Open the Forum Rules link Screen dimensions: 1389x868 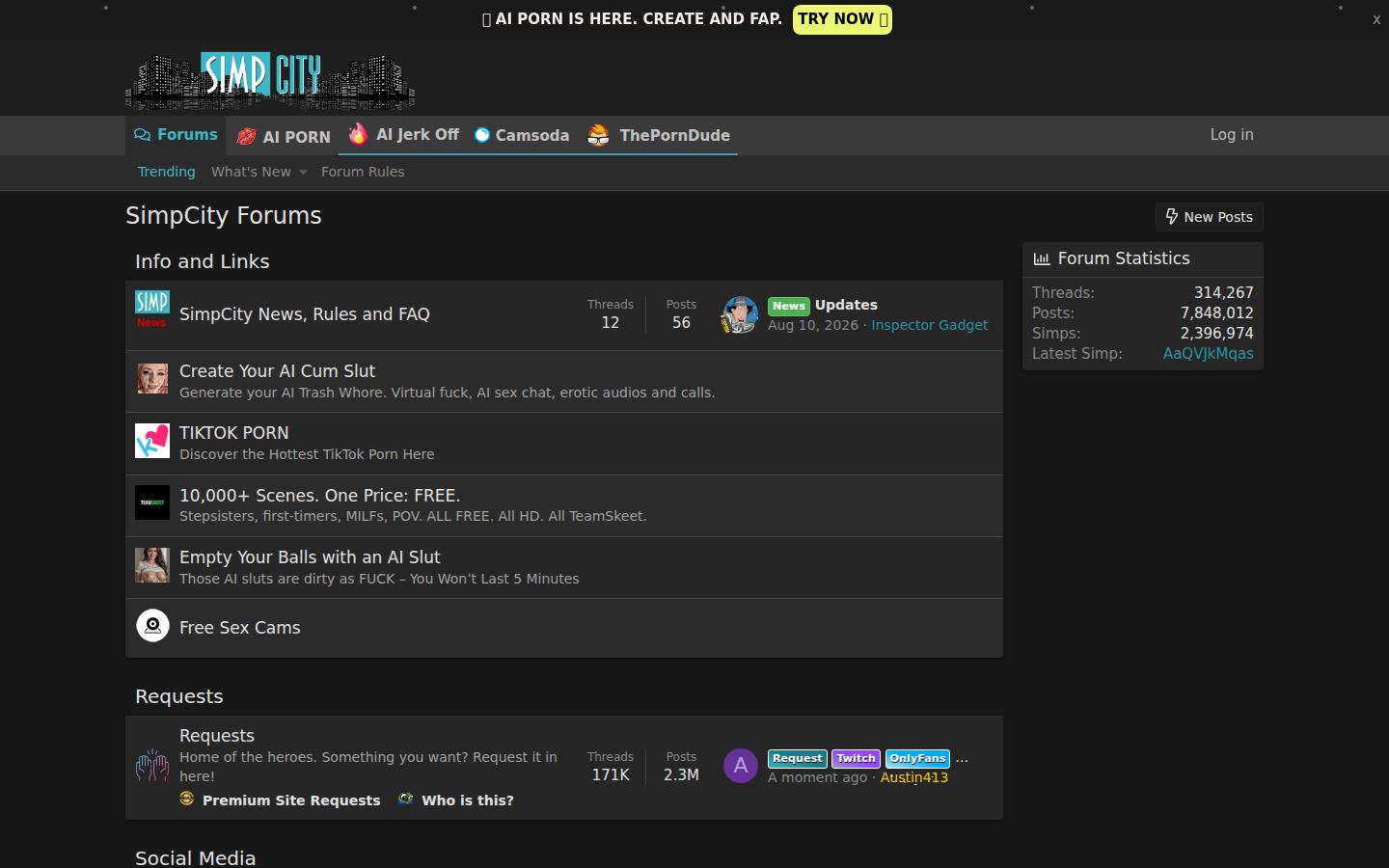[363, 172]
